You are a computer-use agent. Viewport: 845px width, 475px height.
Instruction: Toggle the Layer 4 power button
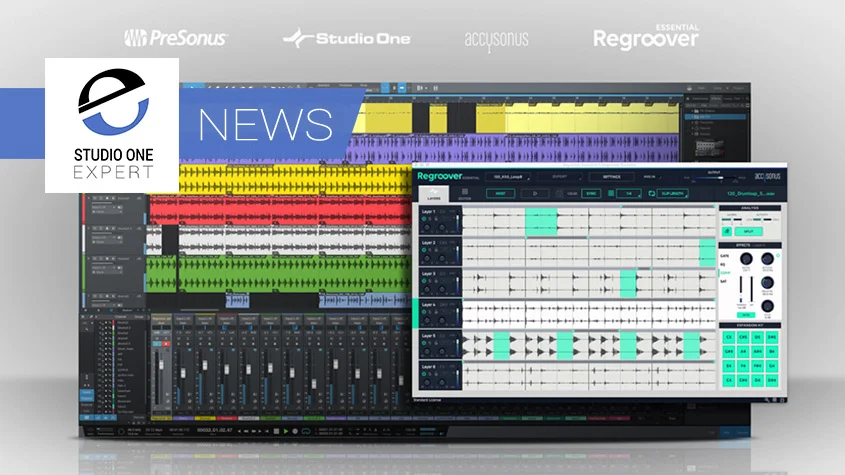point(424,312)
